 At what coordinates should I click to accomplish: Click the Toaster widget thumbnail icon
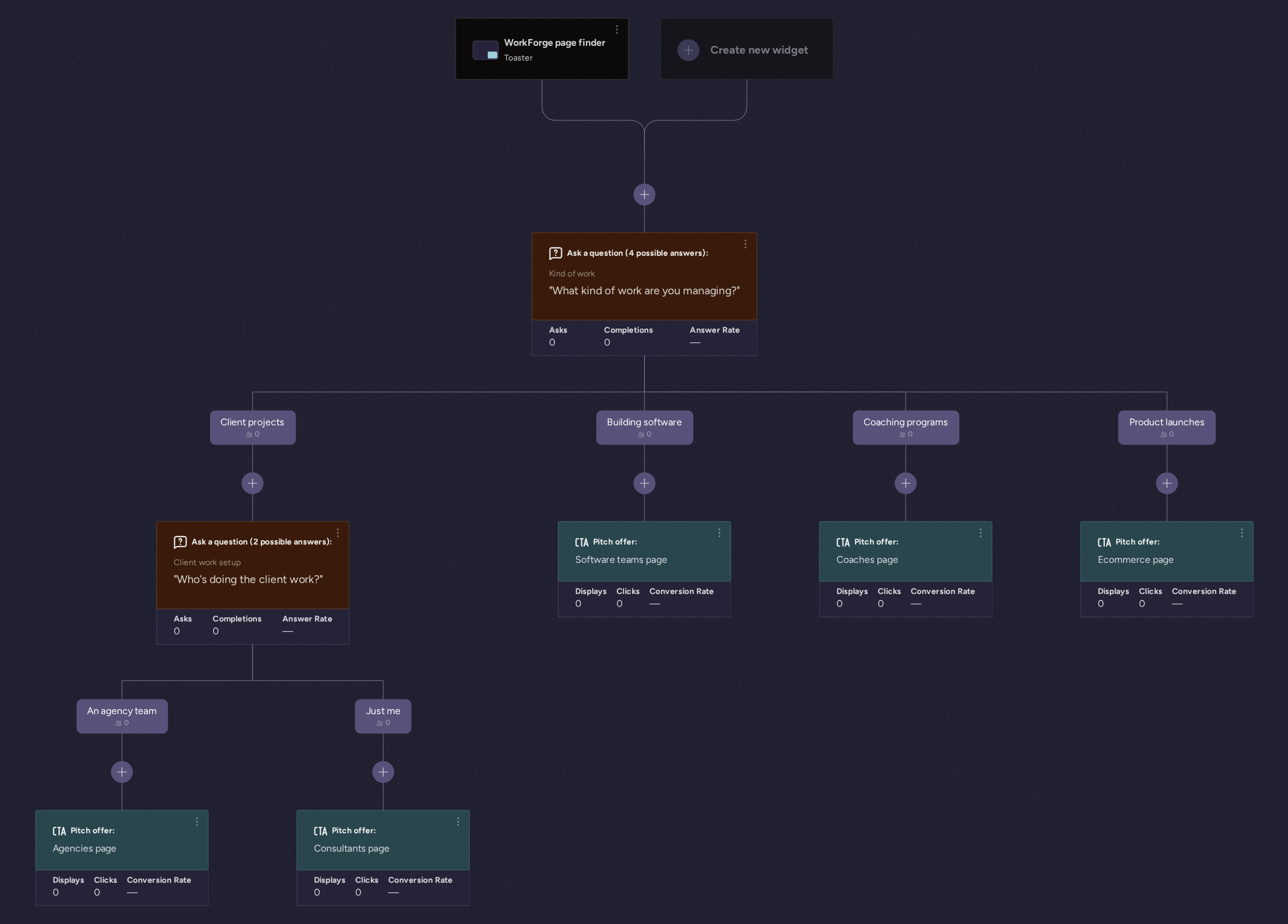(x=485, y=50)
